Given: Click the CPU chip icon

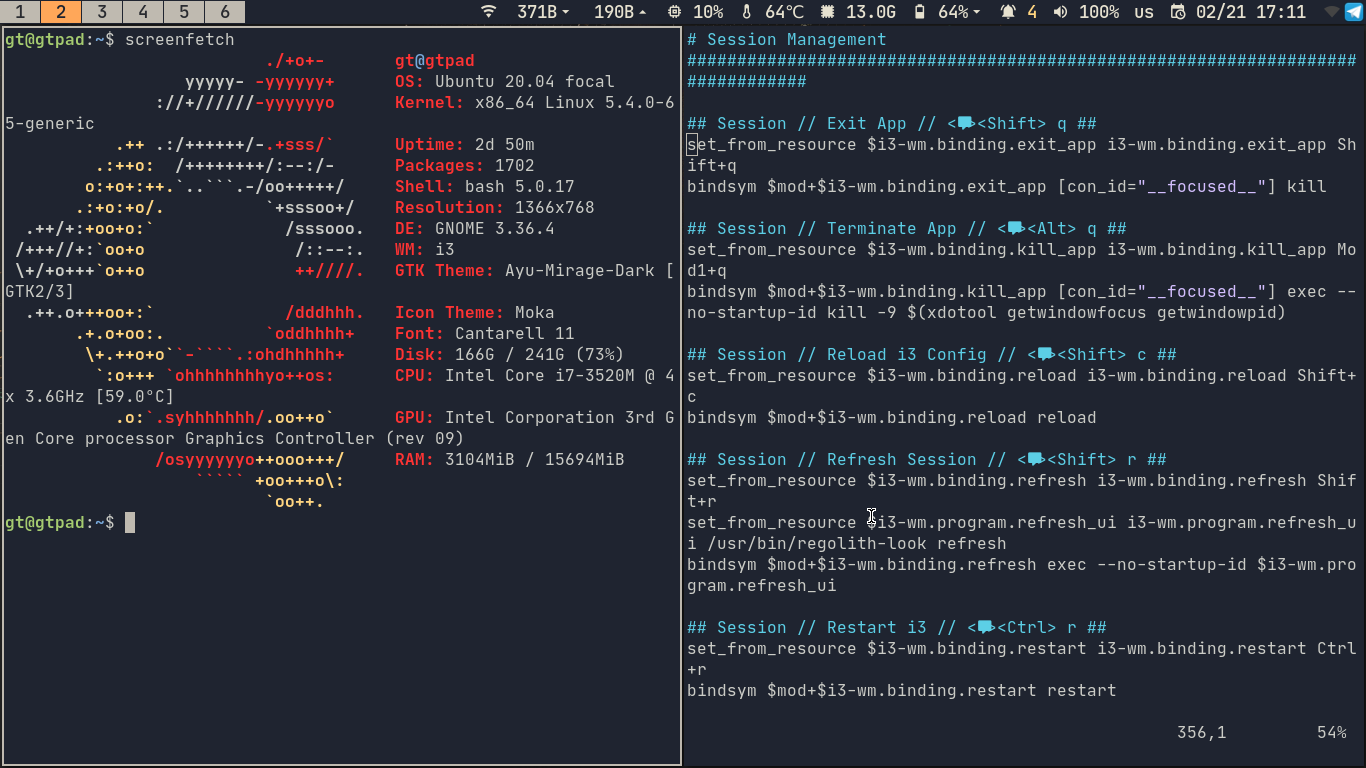Looking at the screenshot, I should coord(675,12).
